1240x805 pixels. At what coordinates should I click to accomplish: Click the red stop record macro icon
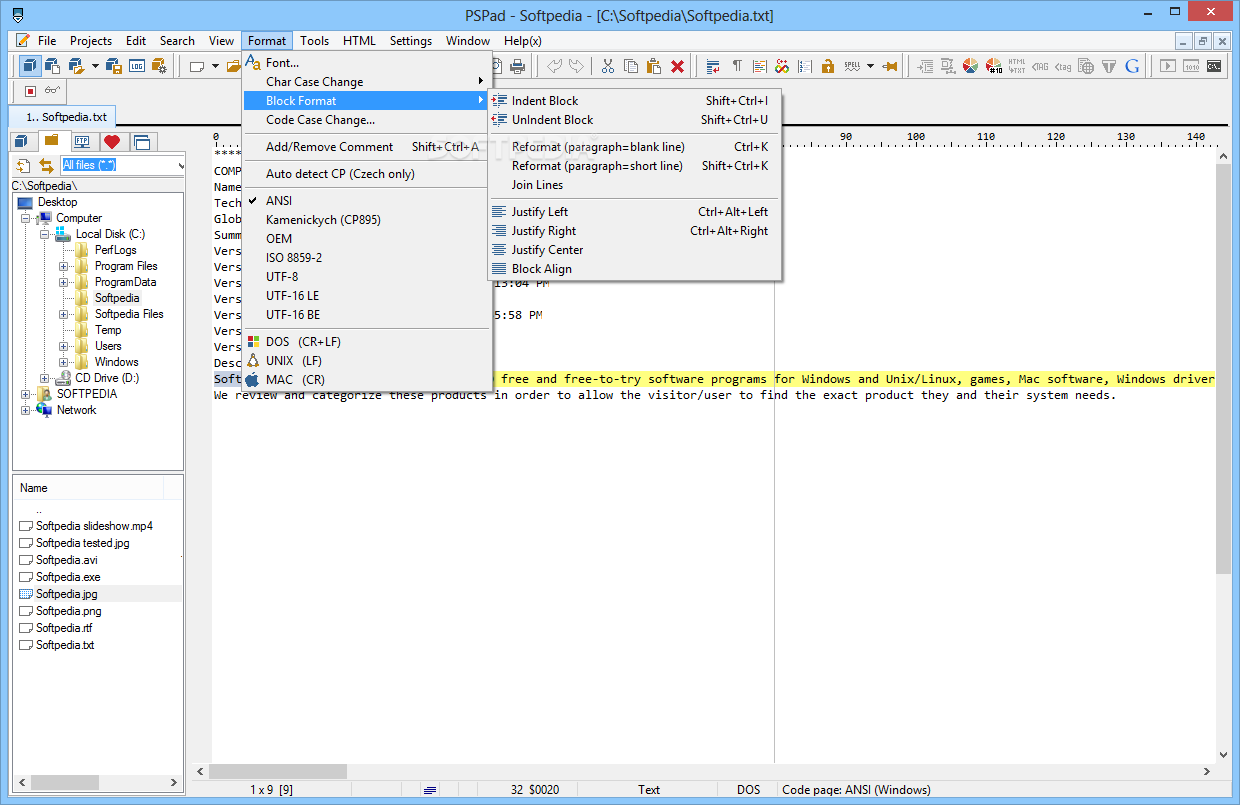30,90
